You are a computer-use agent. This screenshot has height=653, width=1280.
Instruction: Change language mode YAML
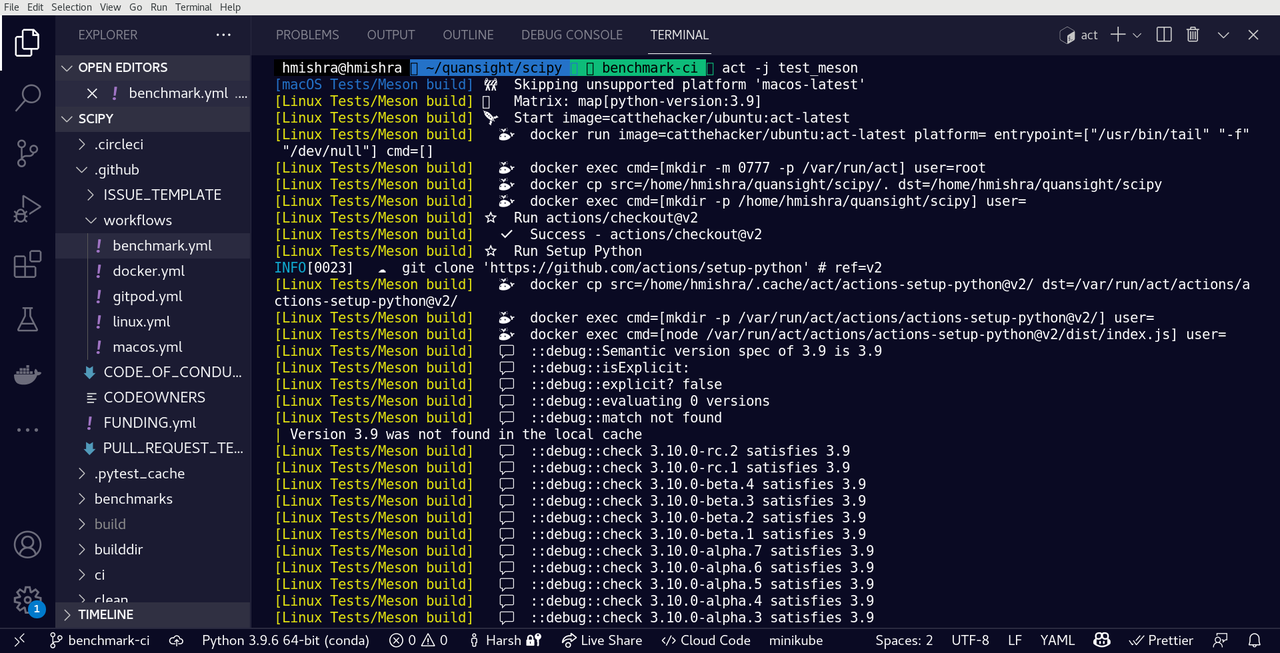pyautogui.click(x=1057, y=640)
